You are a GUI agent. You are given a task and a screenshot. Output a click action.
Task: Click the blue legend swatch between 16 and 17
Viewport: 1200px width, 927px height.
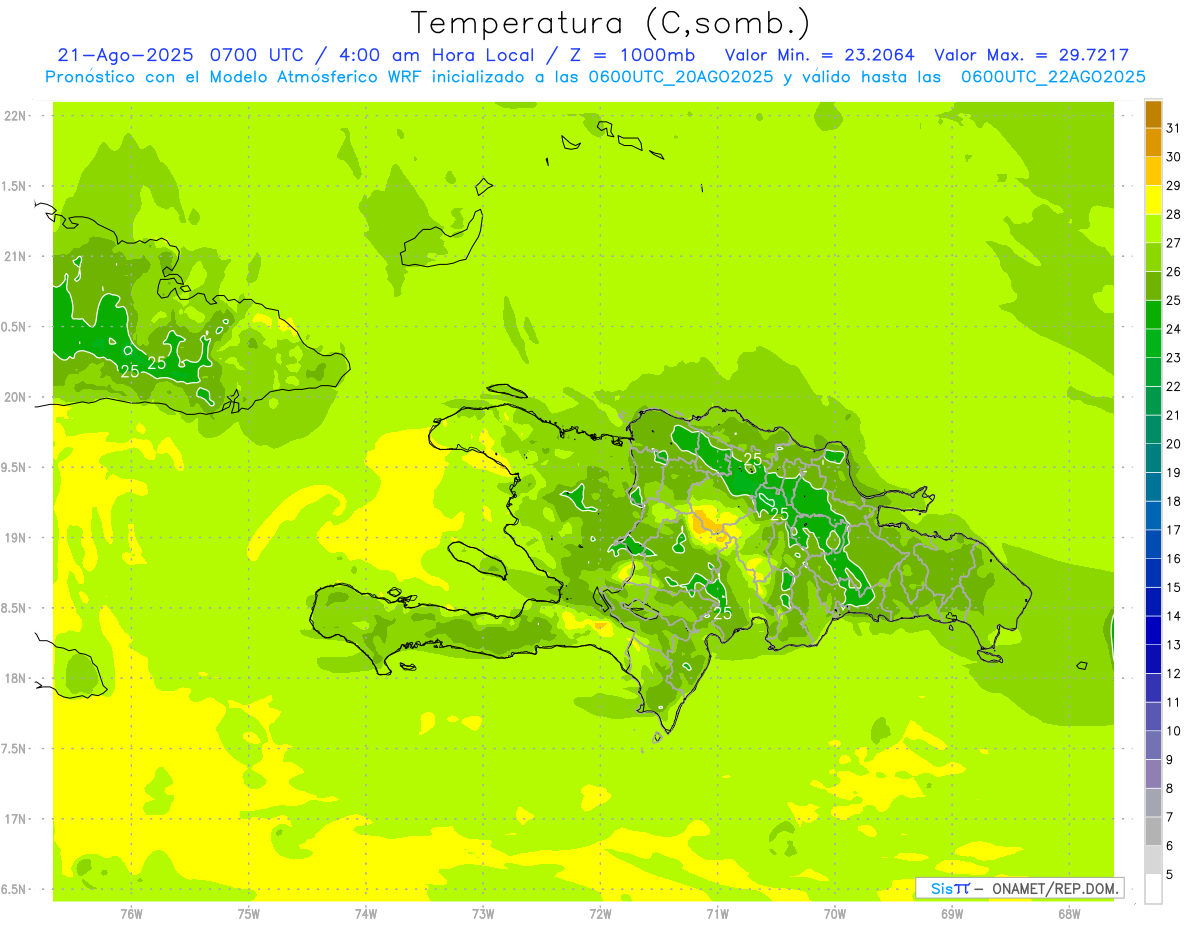pos(1153,544)
